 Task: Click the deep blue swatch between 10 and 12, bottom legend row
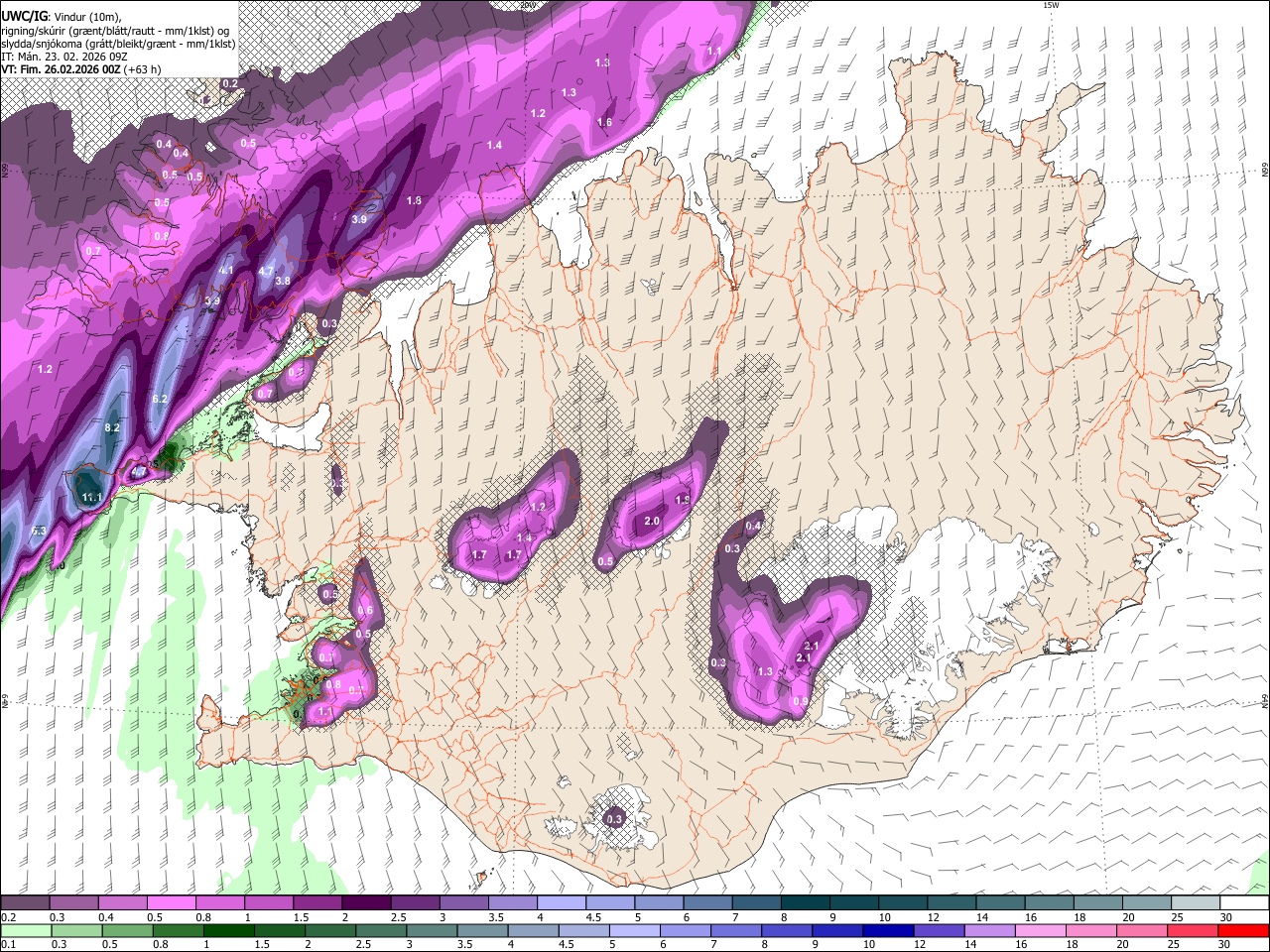pyautogui.click(x=888, y=930)
